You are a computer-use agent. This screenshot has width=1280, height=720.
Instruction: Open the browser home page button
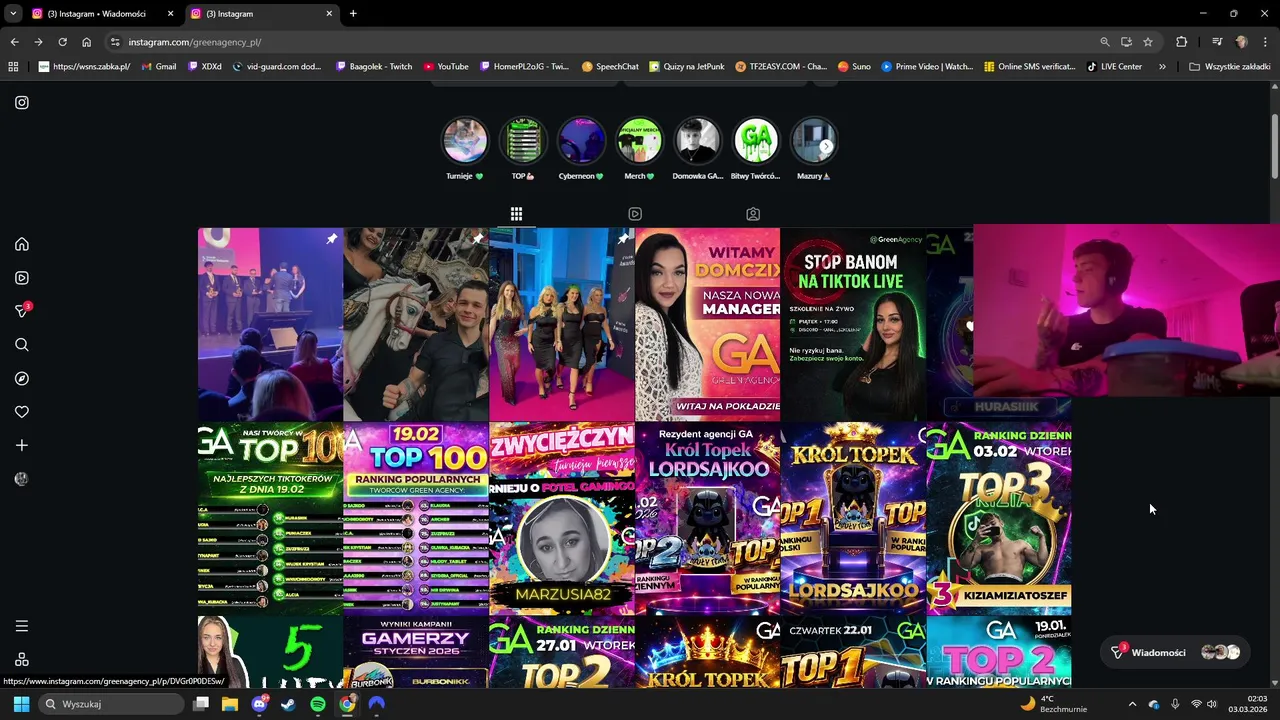click(86, 42)
